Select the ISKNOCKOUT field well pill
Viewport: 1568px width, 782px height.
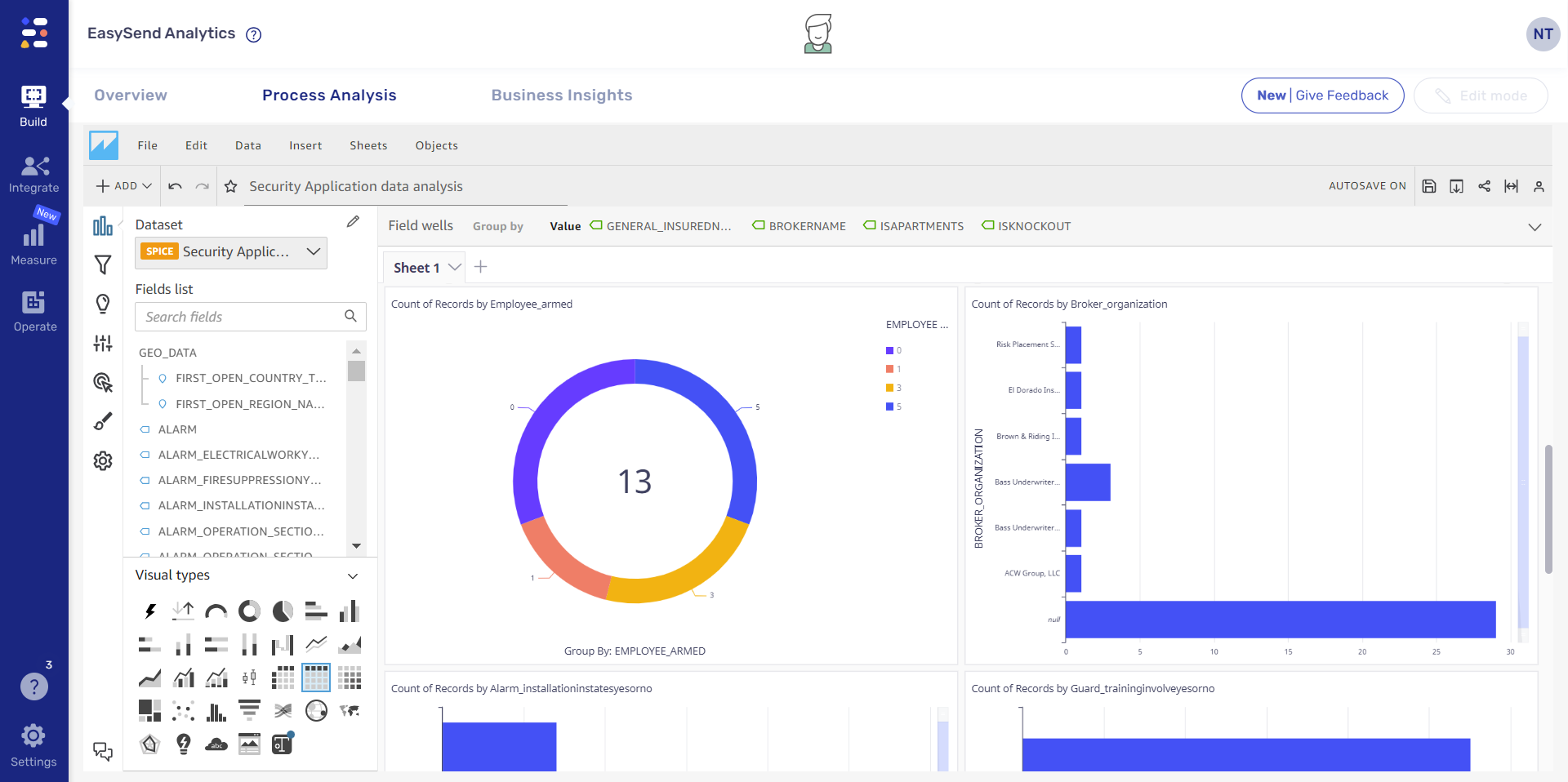pyautogui.click(x=1027, y=226)
